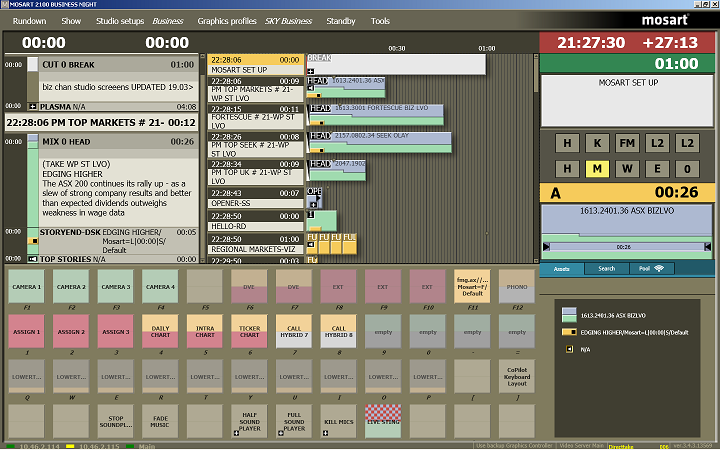Open the Rundown menu
Screen dimensions: 720x450
click(x=29, y=20)
